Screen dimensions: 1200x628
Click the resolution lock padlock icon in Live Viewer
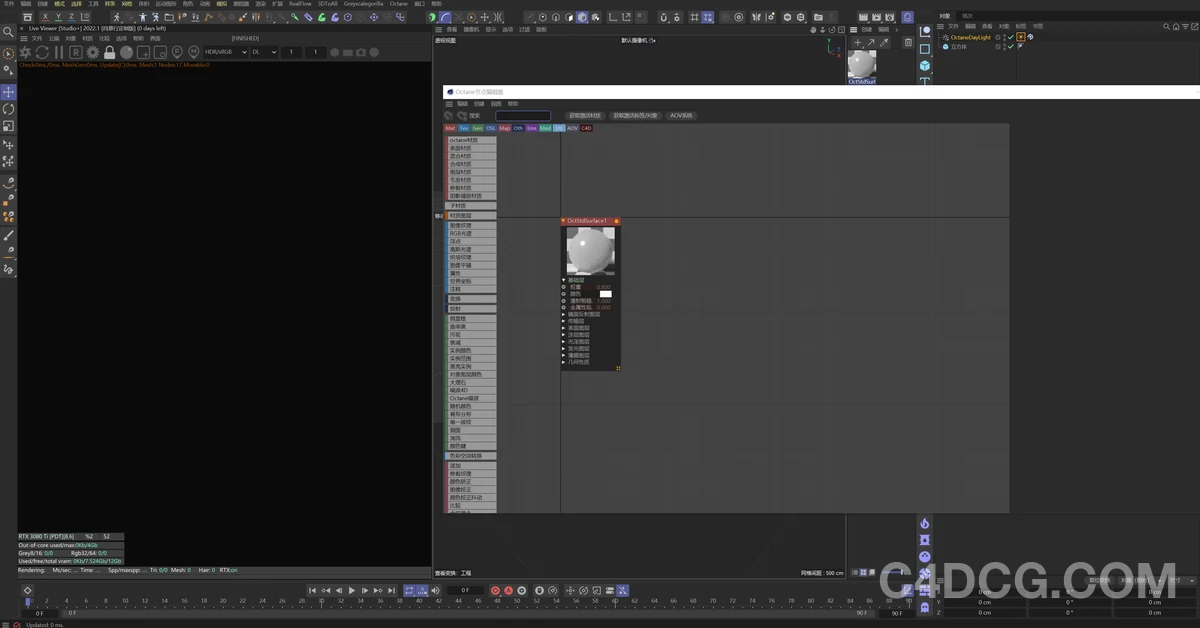pos(108,52)
